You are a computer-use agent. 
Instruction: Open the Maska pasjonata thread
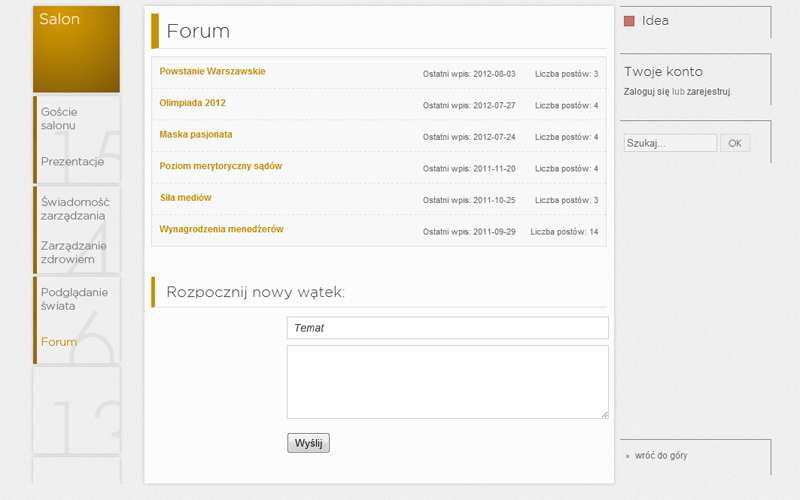coord(196,135)
